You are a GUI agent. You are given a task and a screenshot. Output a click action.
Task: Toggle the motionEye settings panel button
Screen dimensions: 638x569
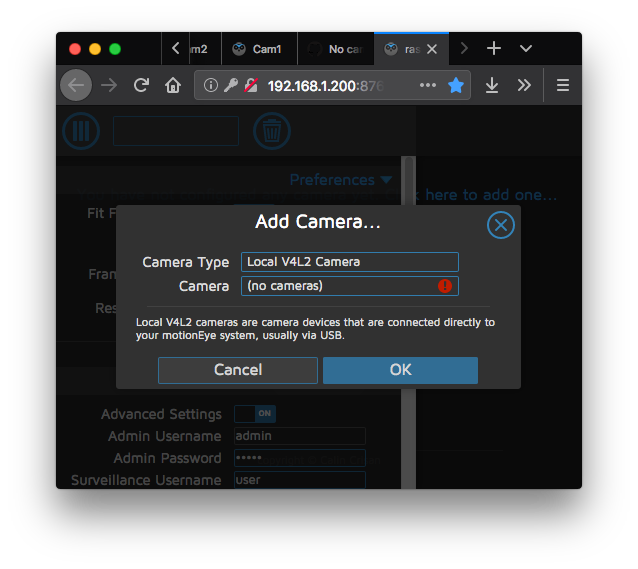[x=81, y=131]
